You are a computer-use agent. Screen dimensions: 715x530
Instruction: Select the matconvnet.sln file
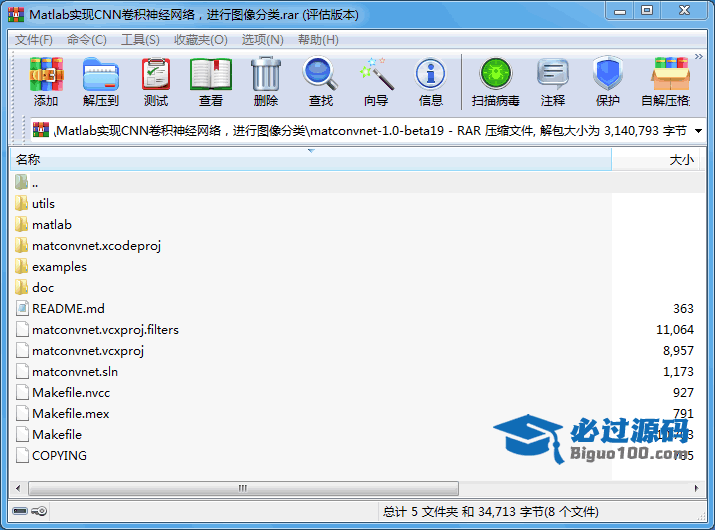click(x=75, y=371)
